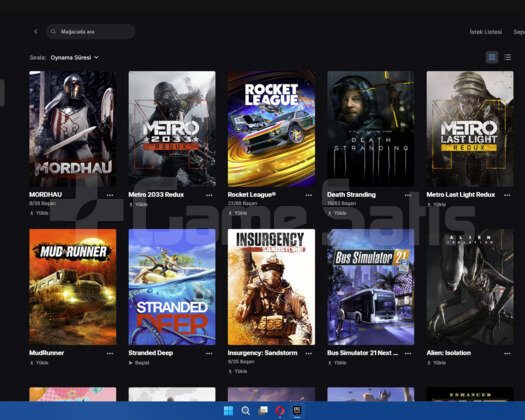Go back using the left arrow

tap(36, 31)
